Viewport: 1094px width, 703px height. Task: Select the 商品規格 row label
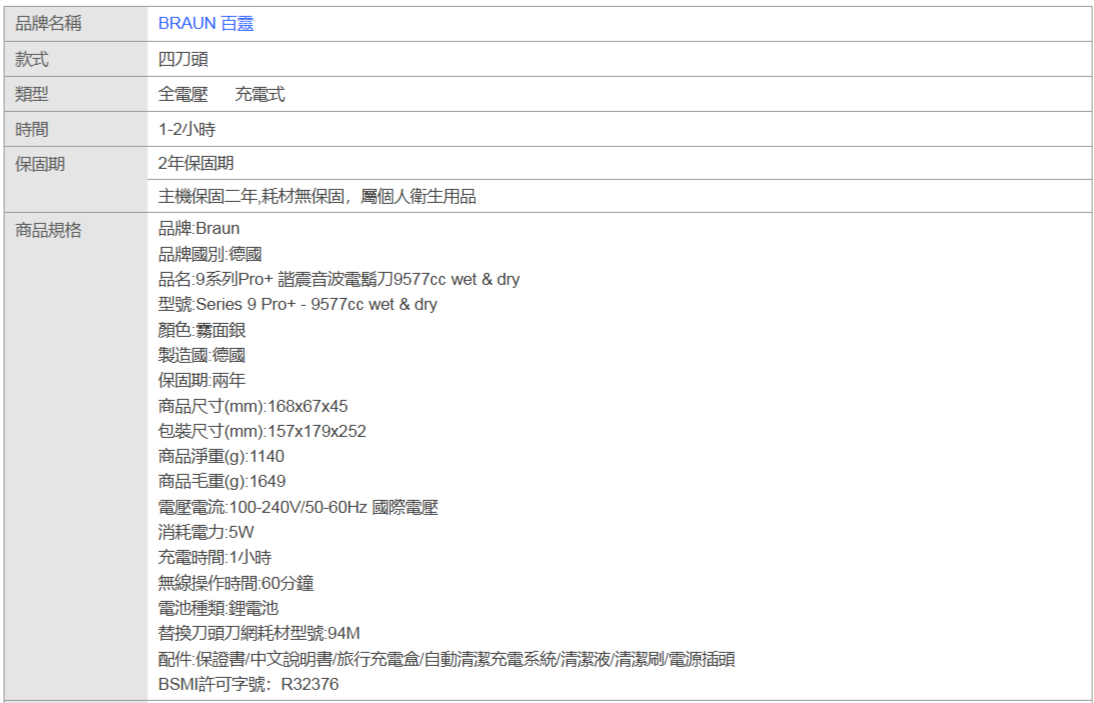pyautogui.click(x=48, y=229)
